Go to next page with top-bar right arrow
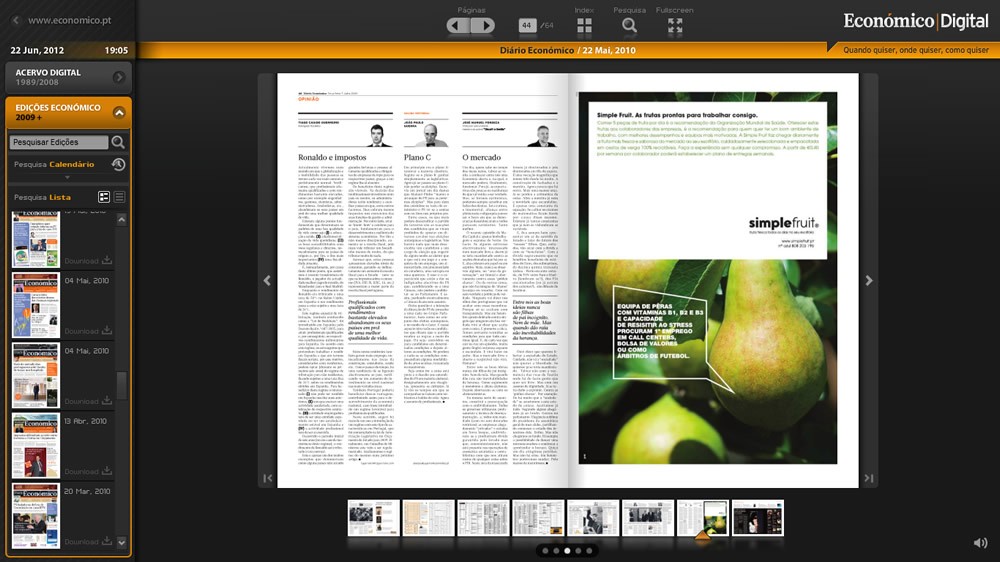 coord(483,26)
